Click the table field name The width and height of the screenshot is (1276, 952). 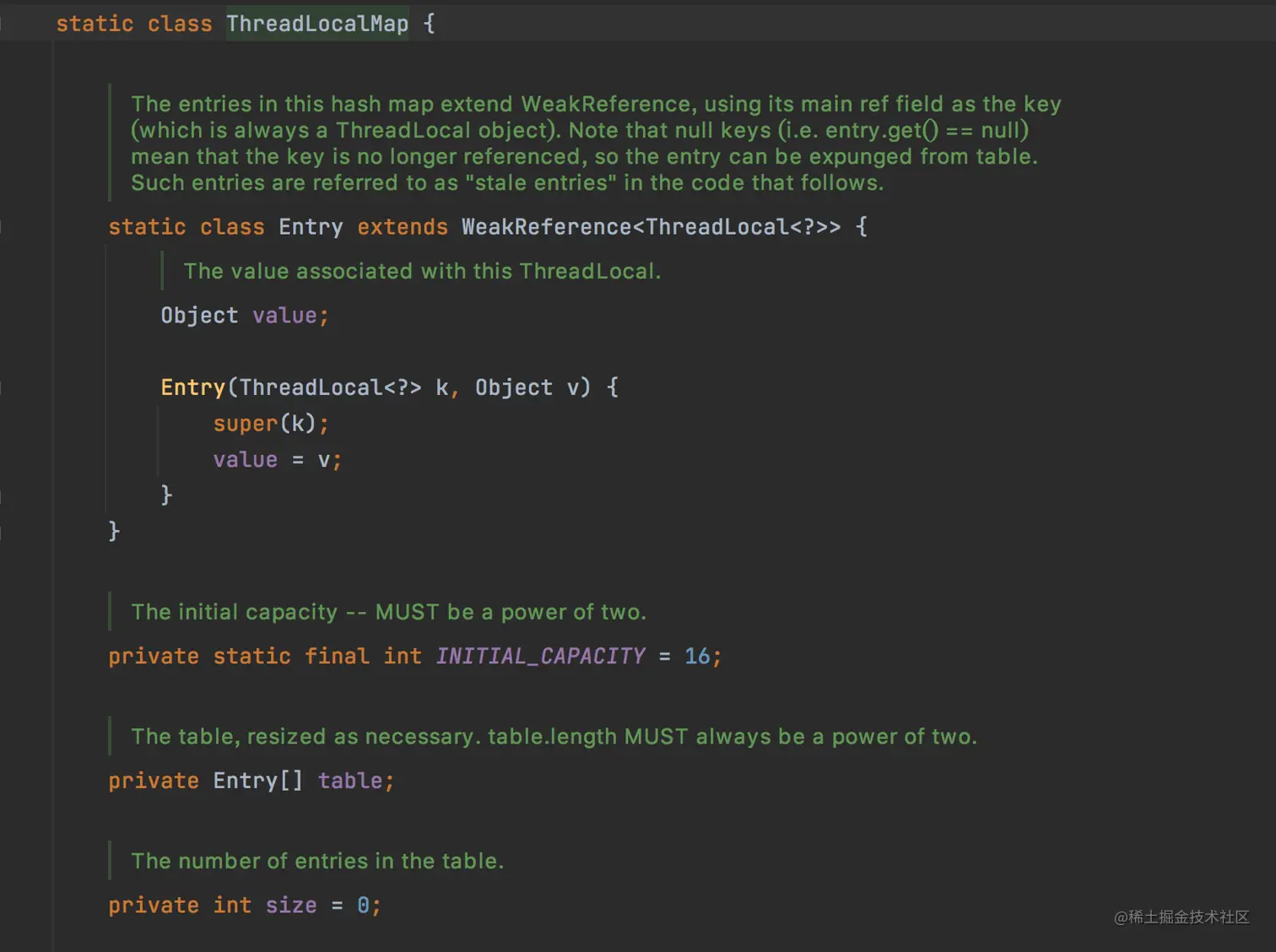click(x=350, y=781)
